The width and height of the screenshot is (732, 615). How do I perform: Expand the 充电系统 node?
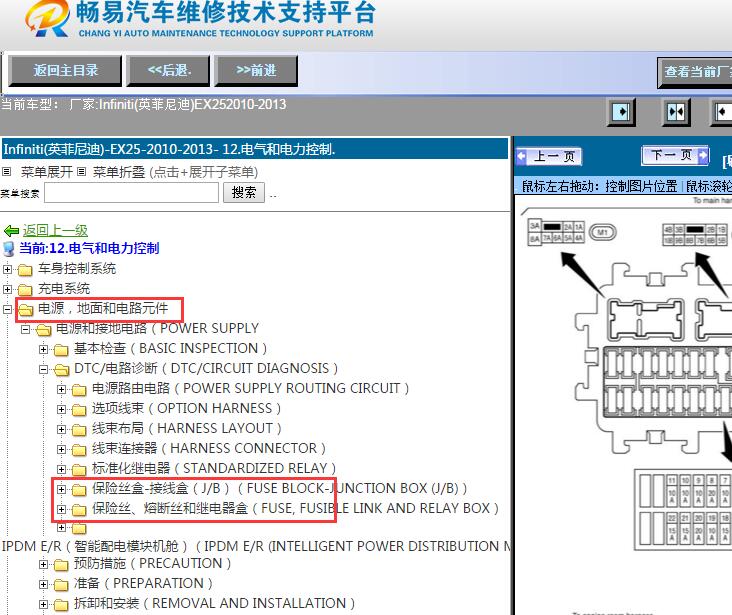pyautogui.click(x=7, y=290)
